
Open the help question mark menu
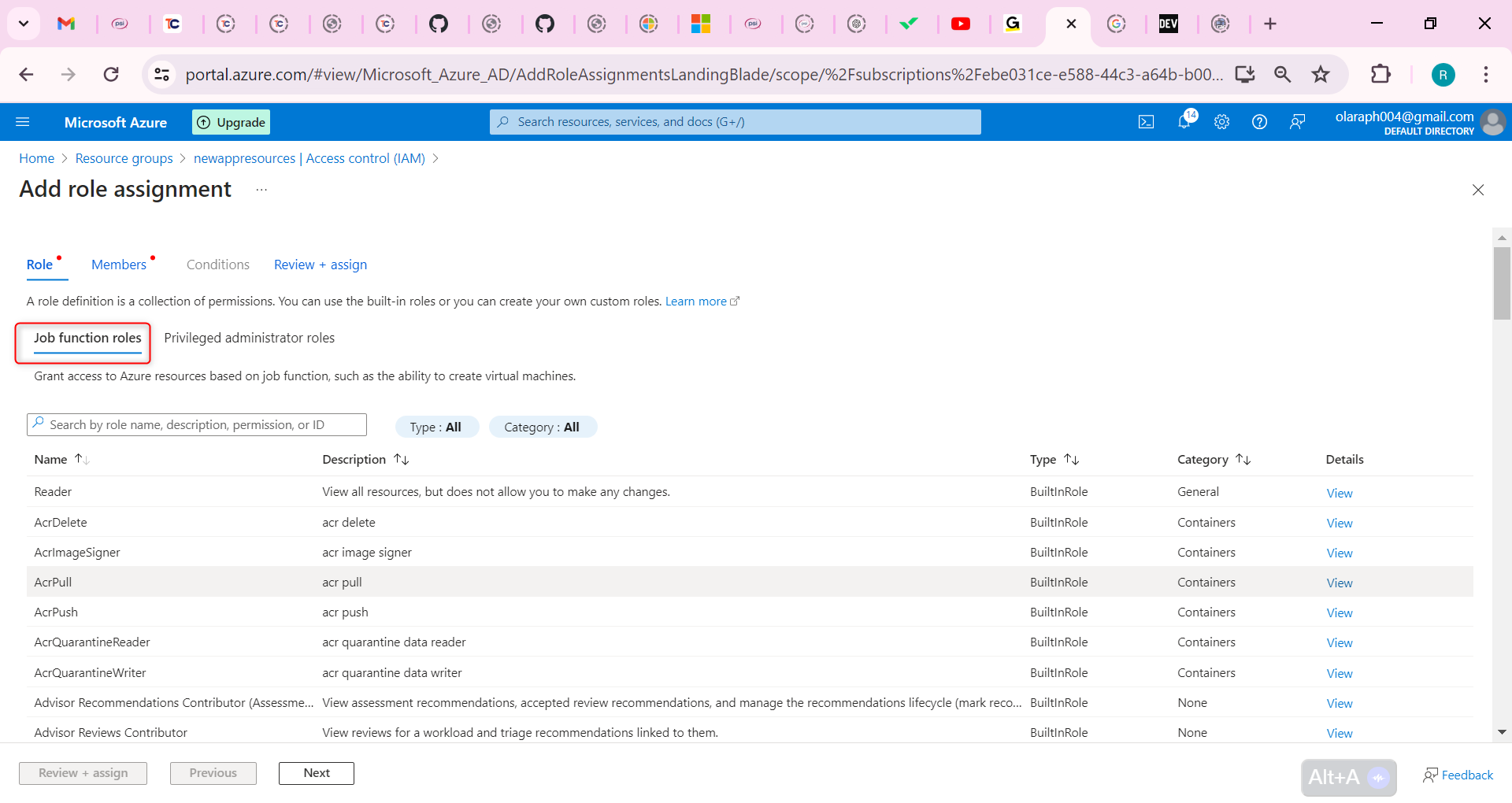[x=1259, y=121]
